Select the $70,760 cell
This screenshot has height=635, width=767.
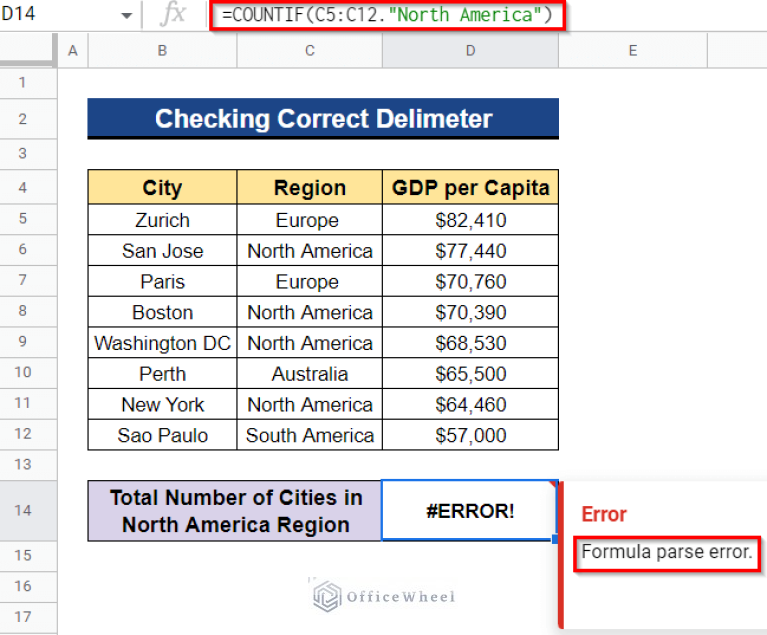click(470, 281)
